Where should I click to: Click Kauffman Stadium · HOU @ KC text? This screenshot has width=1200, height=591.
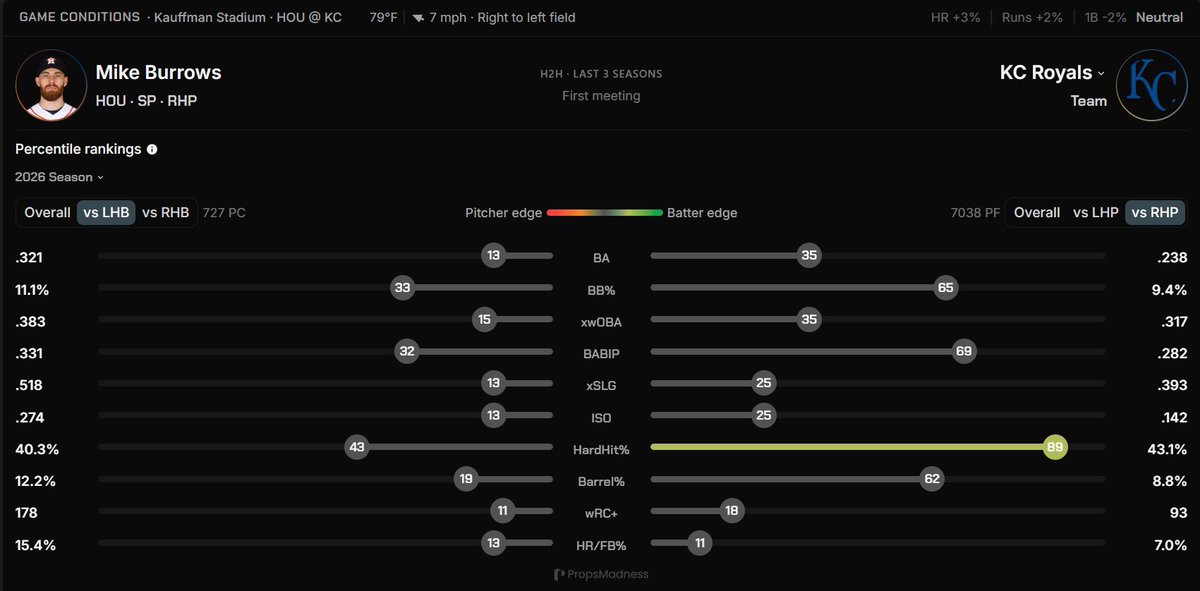(248, 17)
